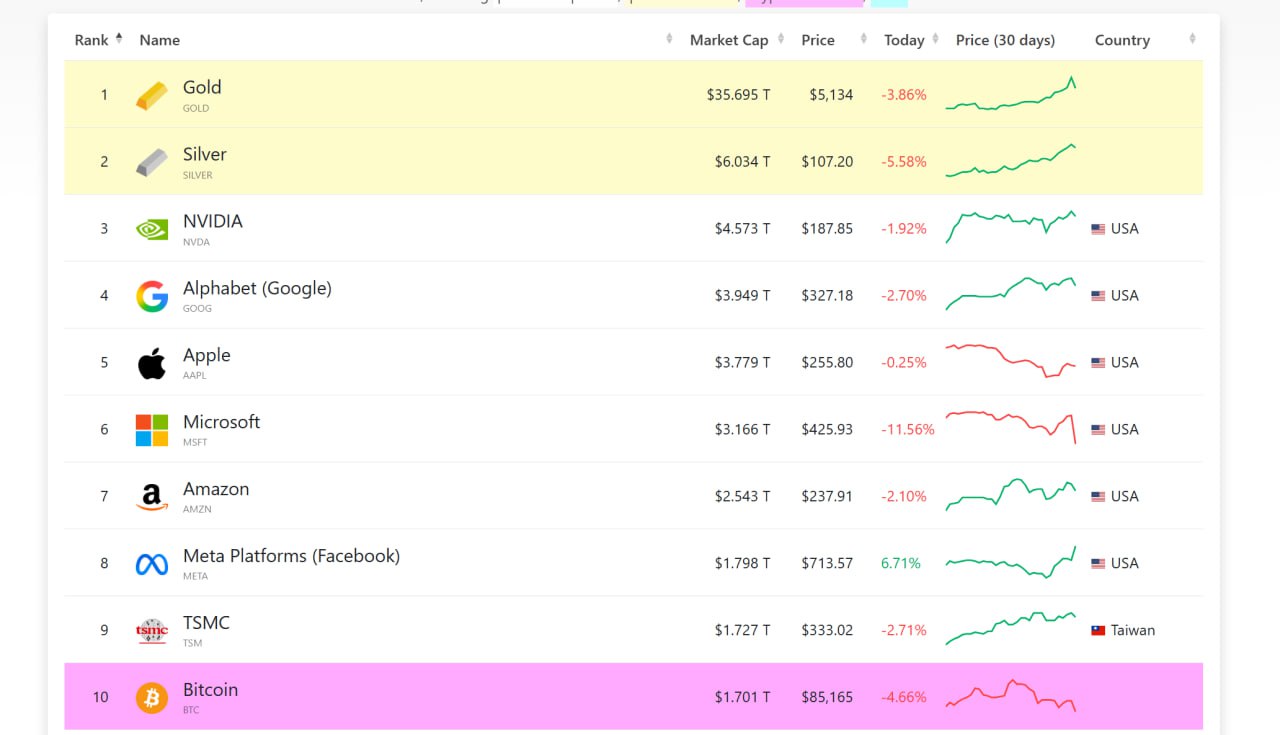Click the Meta Platforms logo icon
1280x735 pixels.
pyautogui.click(x=152, y=564)
